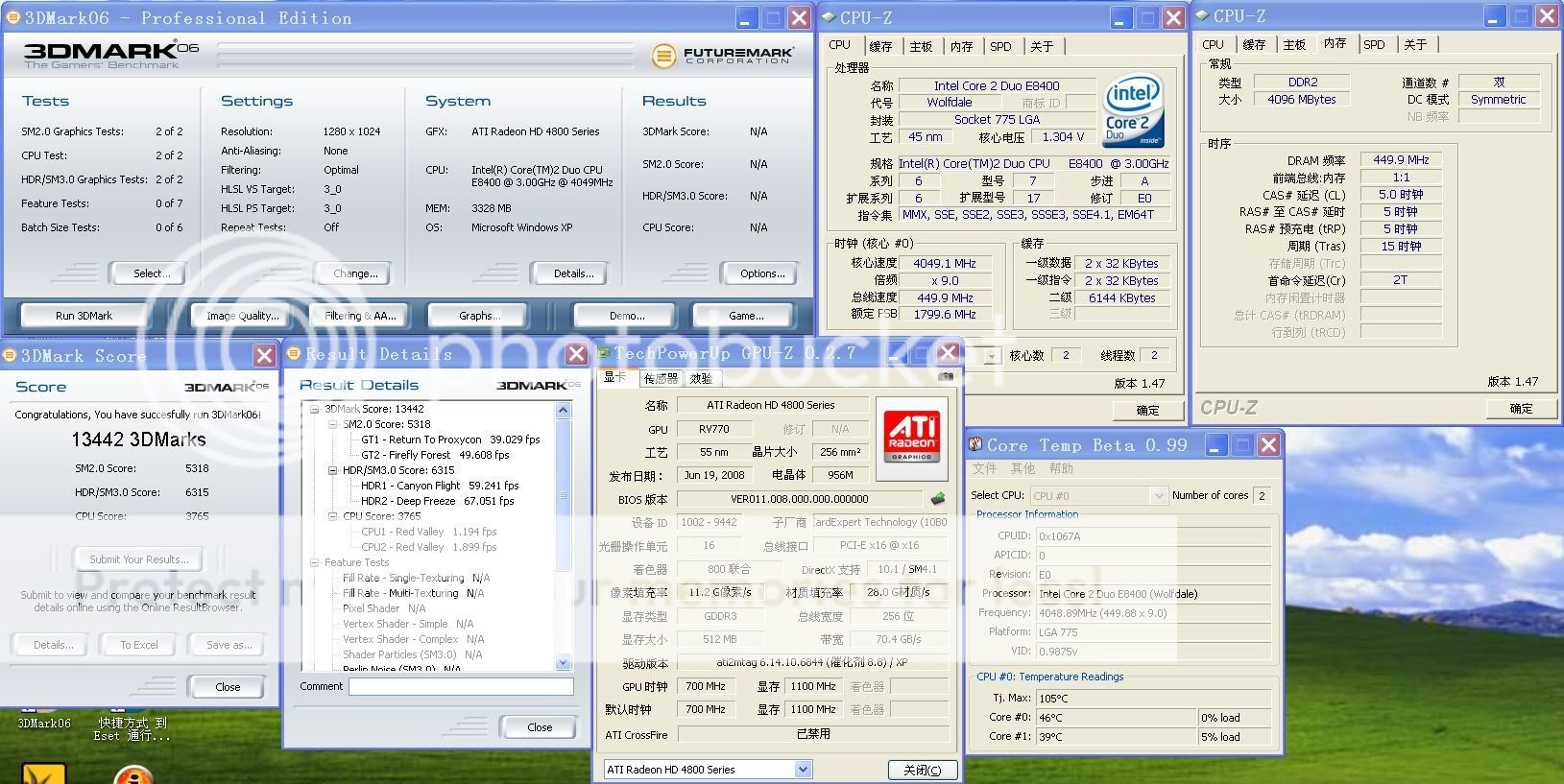Open the 效验 tab in GPU-Z

(702, 379)
